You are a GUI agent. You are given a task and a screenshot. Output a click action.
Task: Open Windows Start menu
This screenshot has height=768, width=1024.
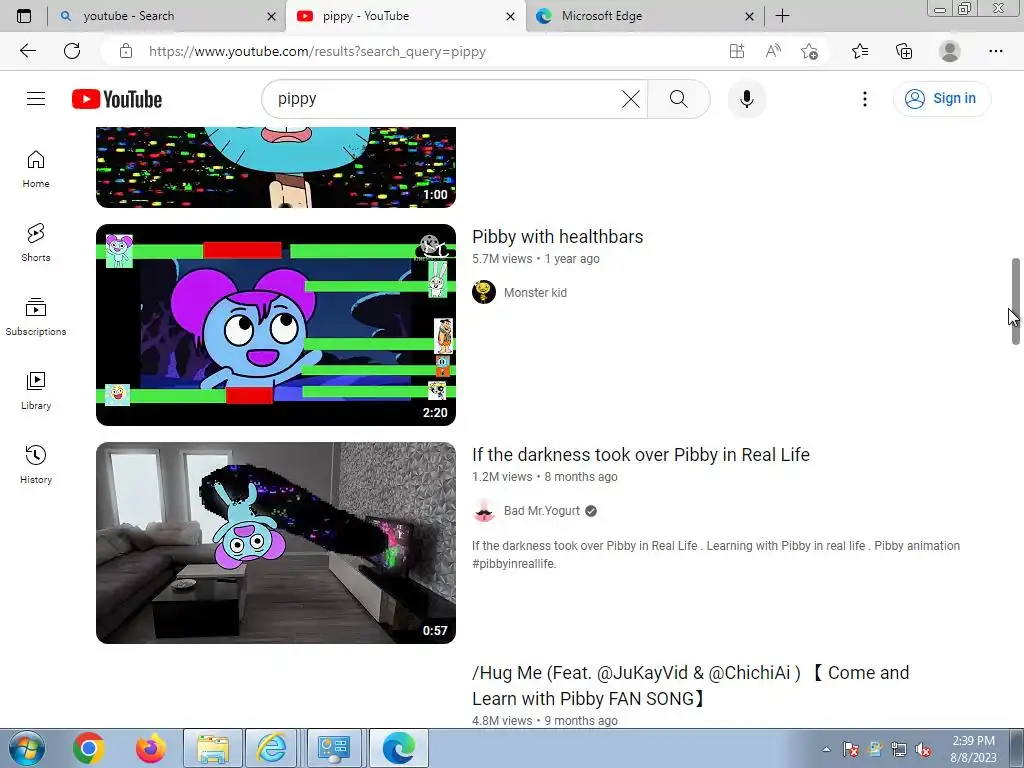pos(27,748)
